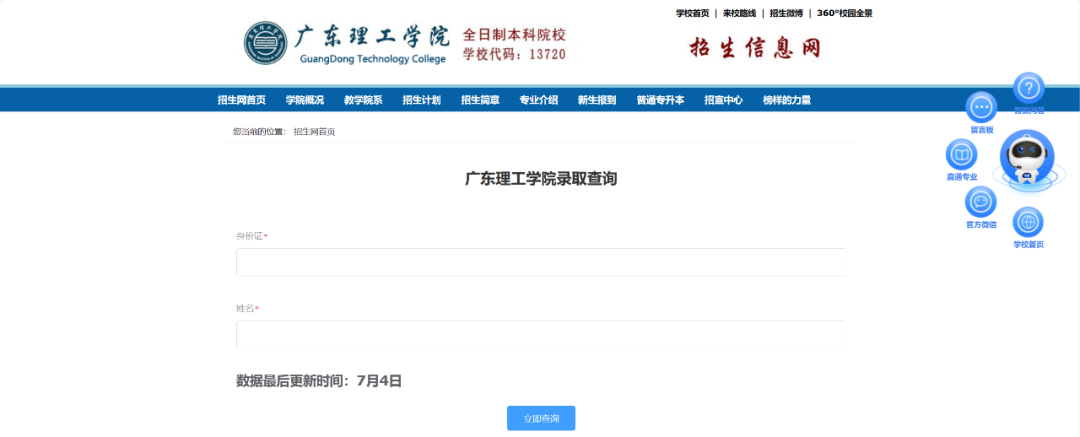Select 榜样的力量 in the navigation bar
The height and width of the screenshot is (437, 1080).
tap(787, 100)
